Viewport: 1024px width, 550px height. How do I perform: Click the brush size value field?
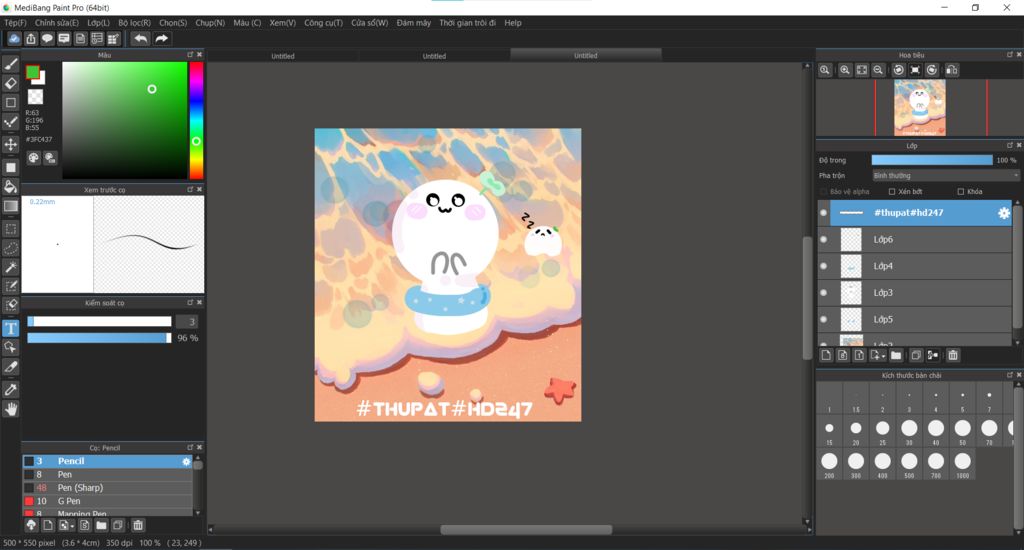pos(187,321)
